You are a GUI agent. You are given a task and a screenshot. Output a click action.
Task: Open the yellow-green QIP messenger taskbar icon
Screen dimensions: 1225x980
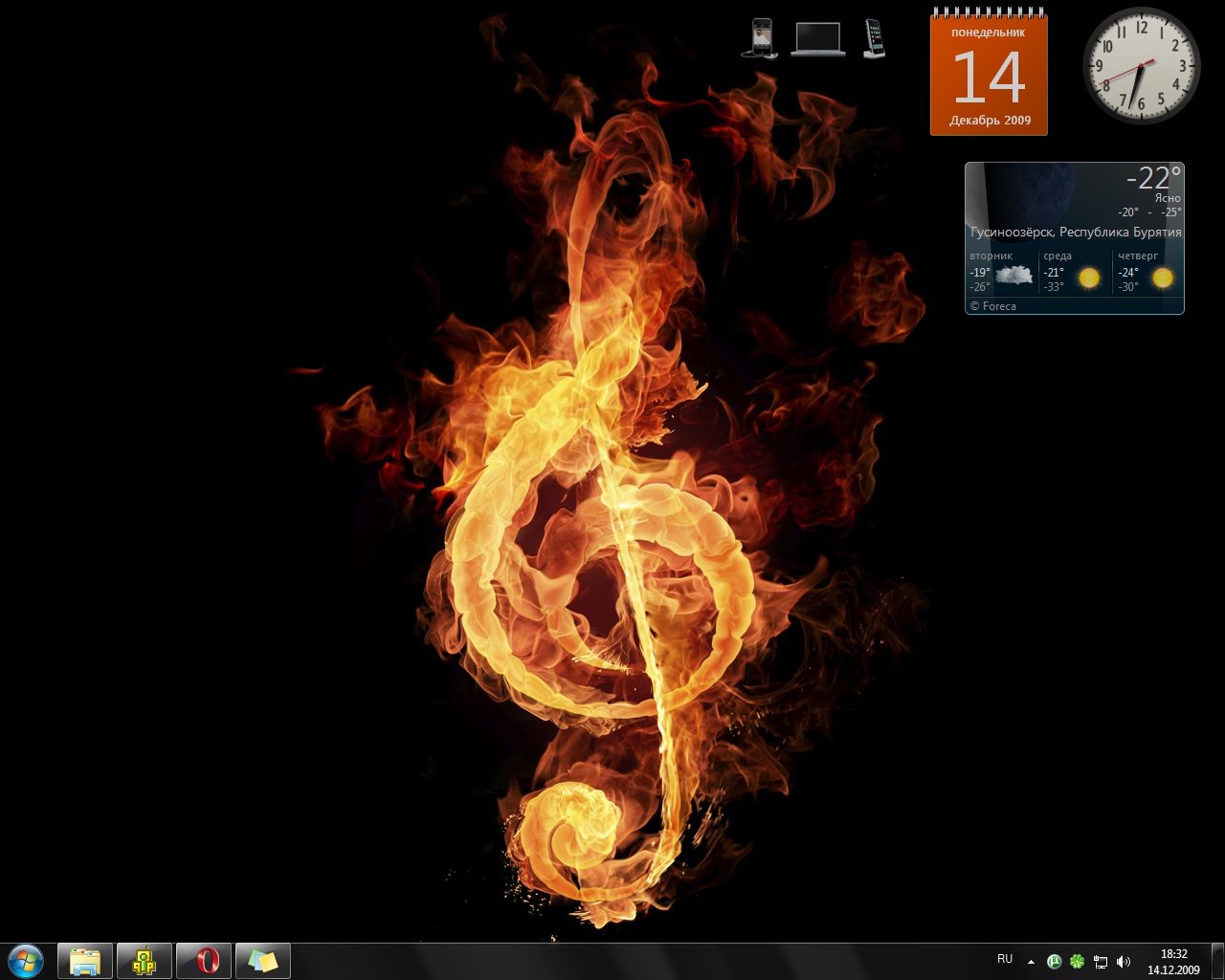[x=145, y=961]
